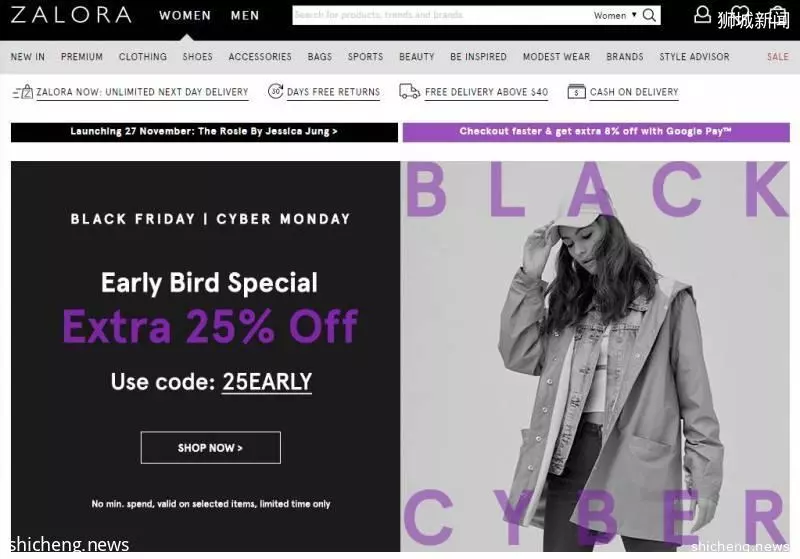
Task: Click the free delivery truck icon
Action: (409, 92)
